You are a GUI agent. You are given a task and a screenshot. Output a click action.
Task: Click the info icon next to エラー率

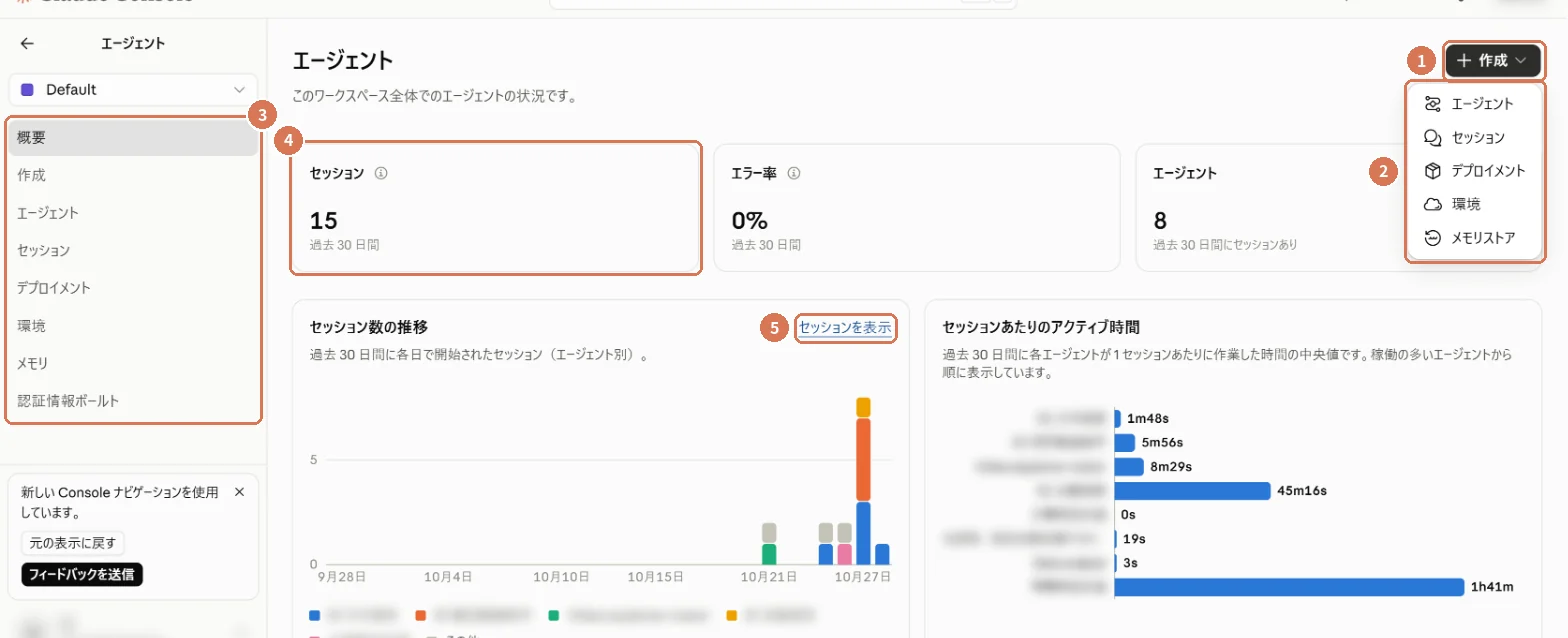[x=794, y=173]
